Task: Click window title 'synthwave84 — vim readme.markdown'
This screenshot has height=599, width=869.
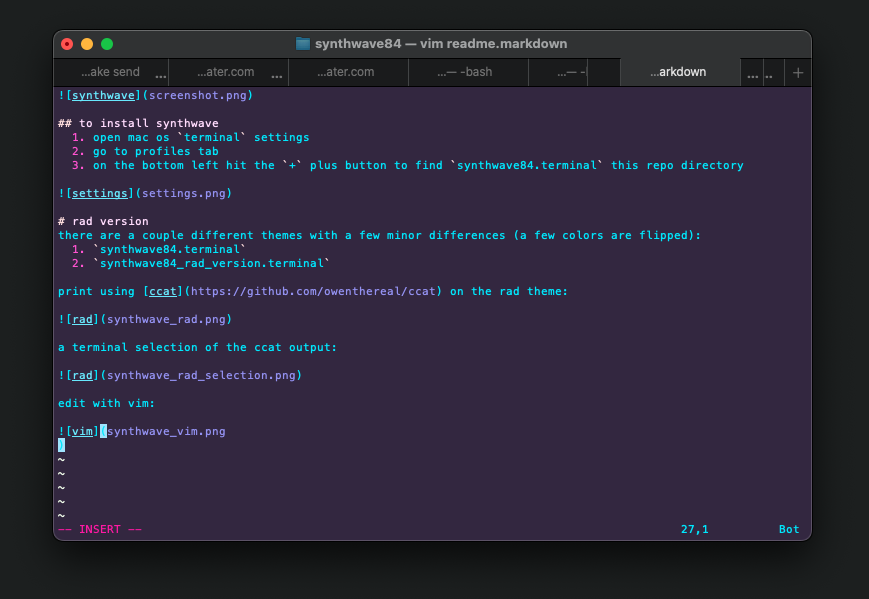Action: pos(441,44)
